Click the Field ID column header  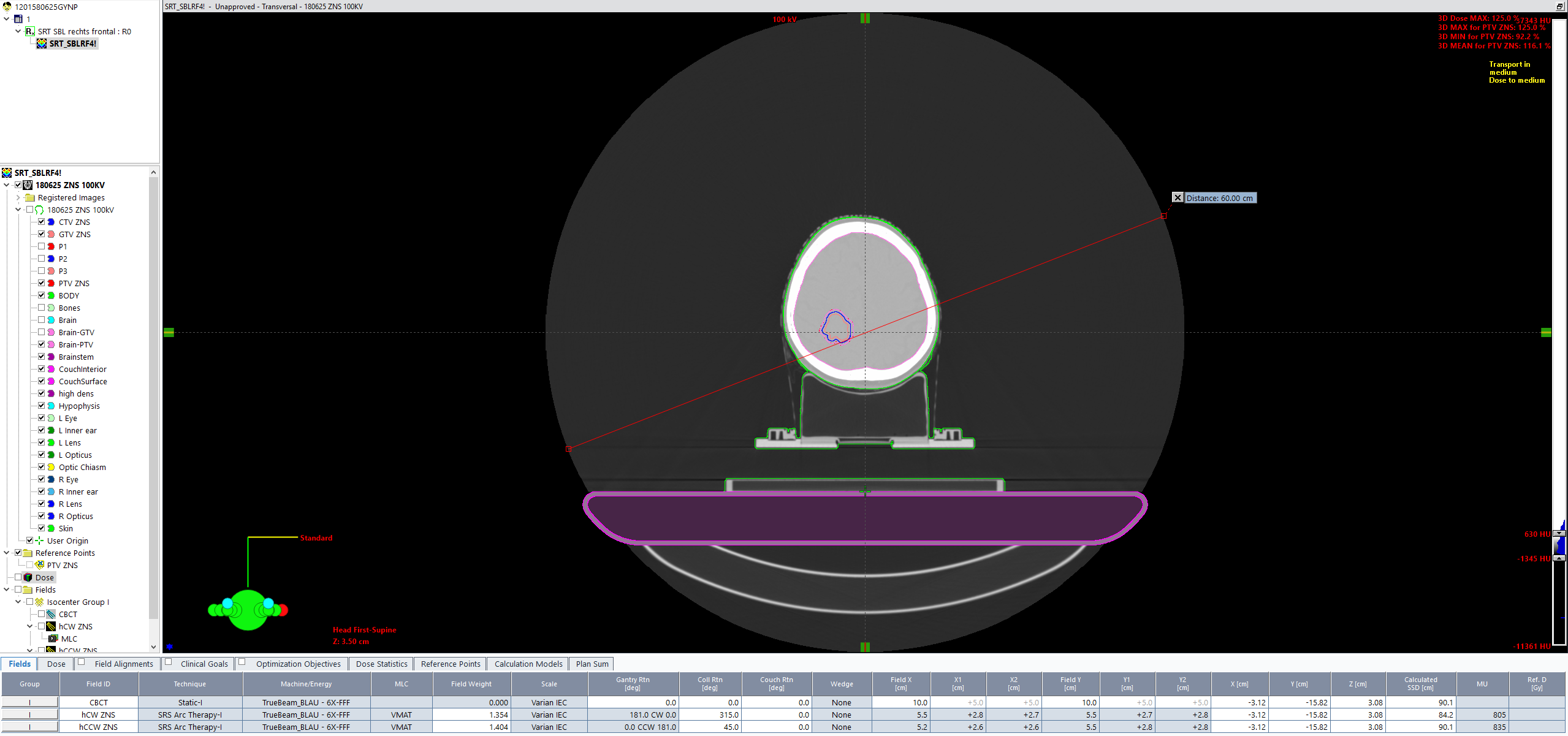coord(98,684)
